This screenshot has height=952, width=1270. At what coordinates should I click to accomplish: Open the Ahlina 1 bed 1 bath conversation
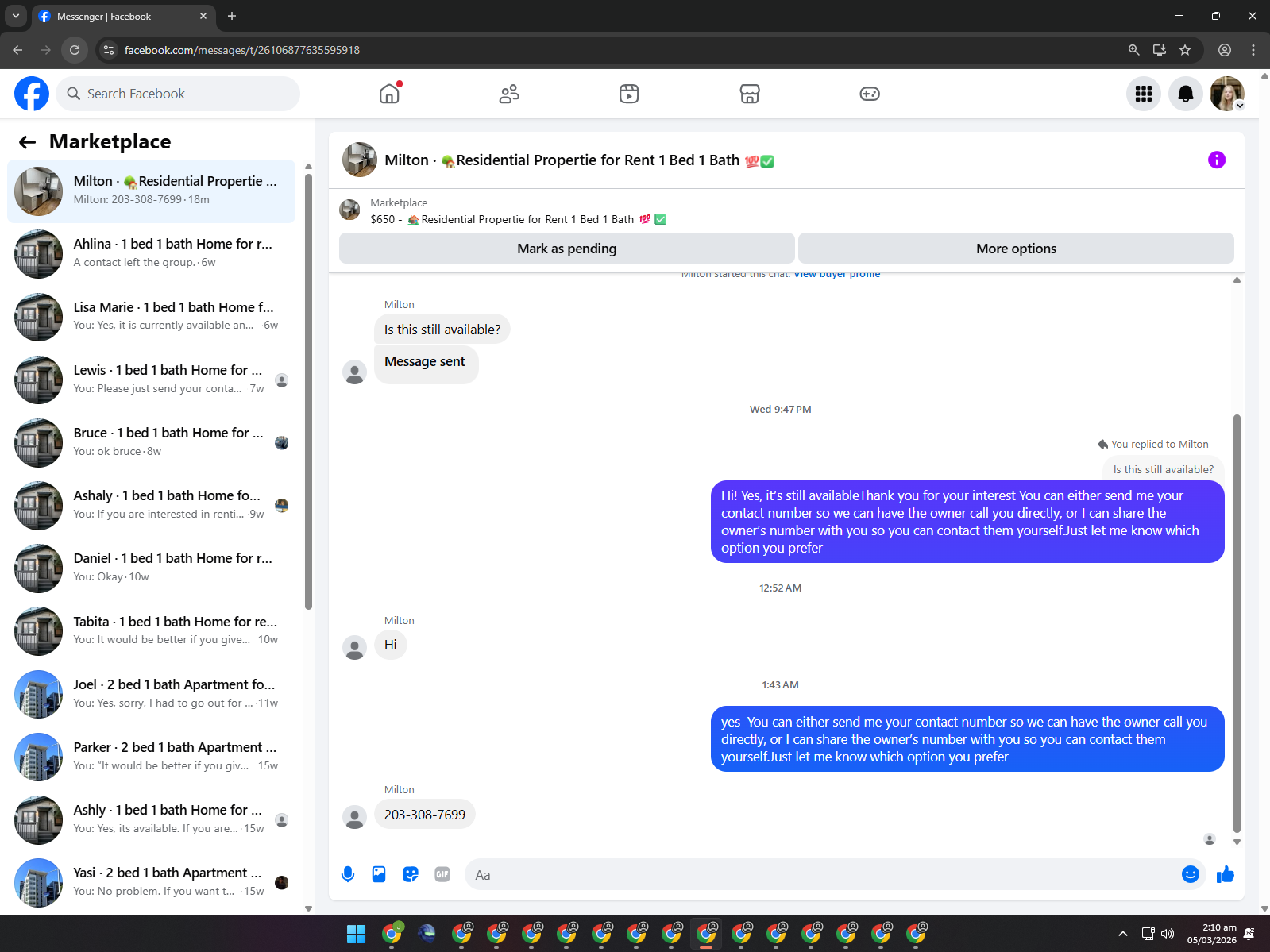pyautogui.click(x=151, y=254)
